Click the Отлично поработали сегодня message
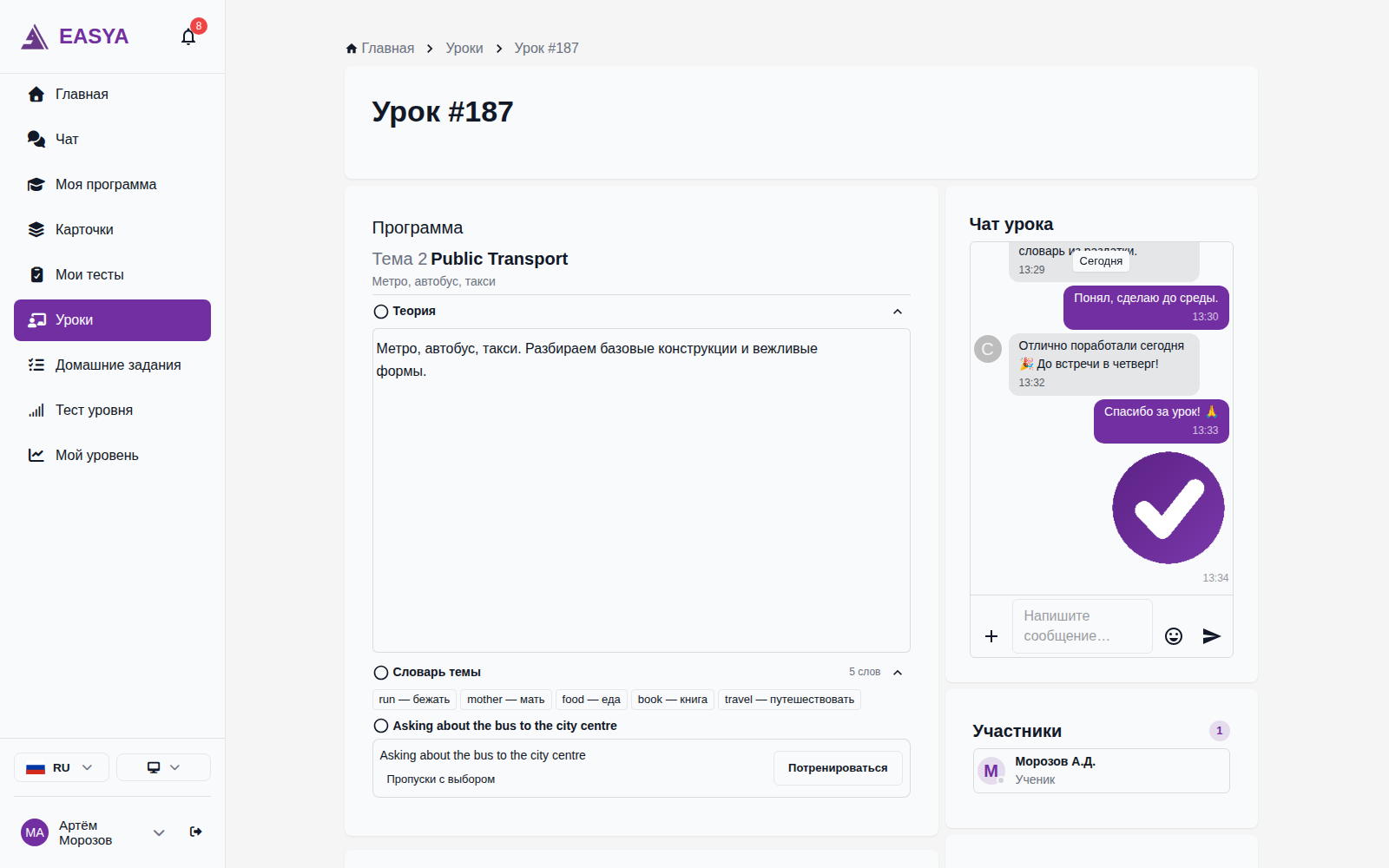Screen dimensions: 1389x868 (1104, 365)
